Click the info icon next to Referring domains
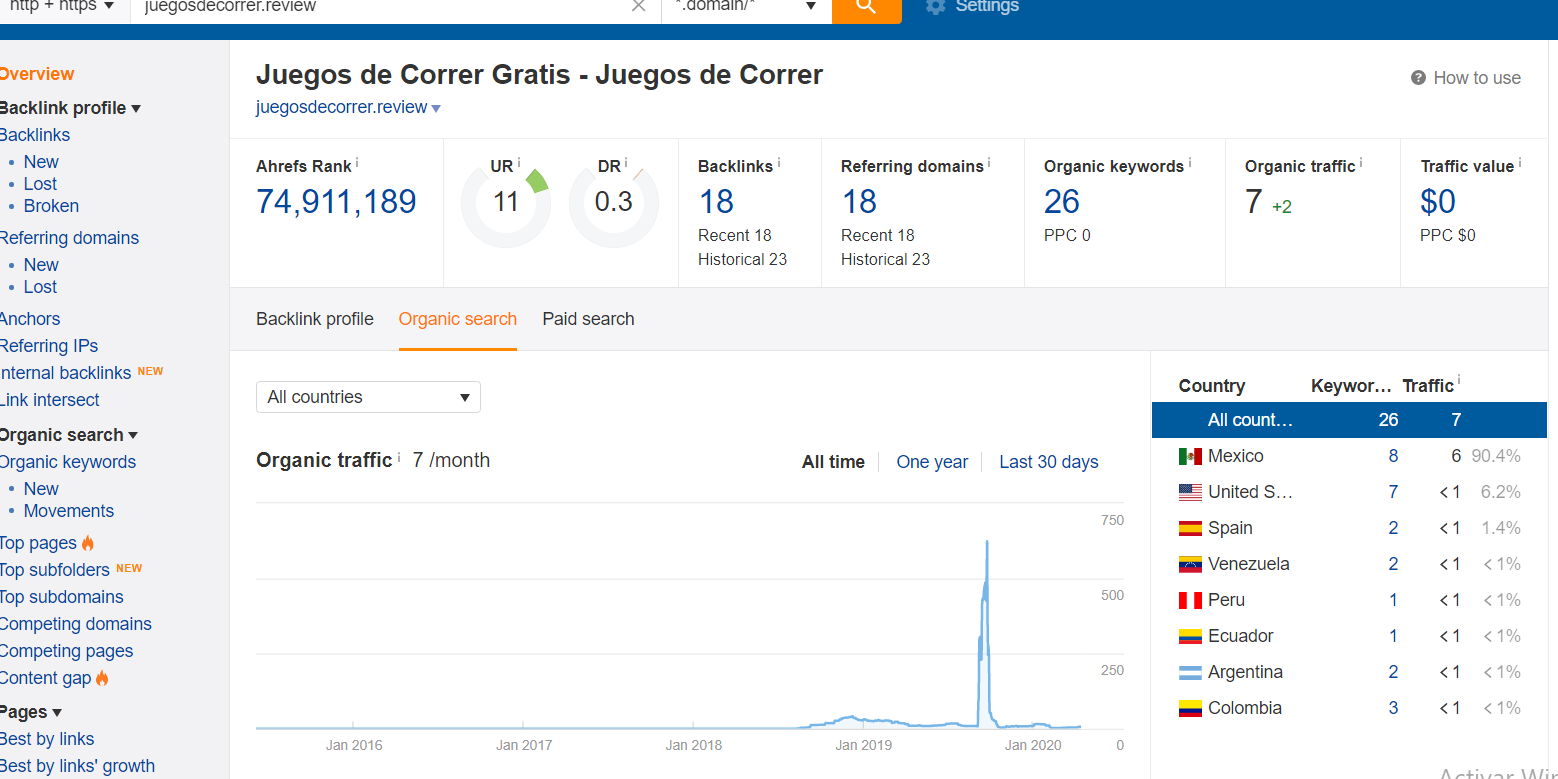 tap(989, 164)
